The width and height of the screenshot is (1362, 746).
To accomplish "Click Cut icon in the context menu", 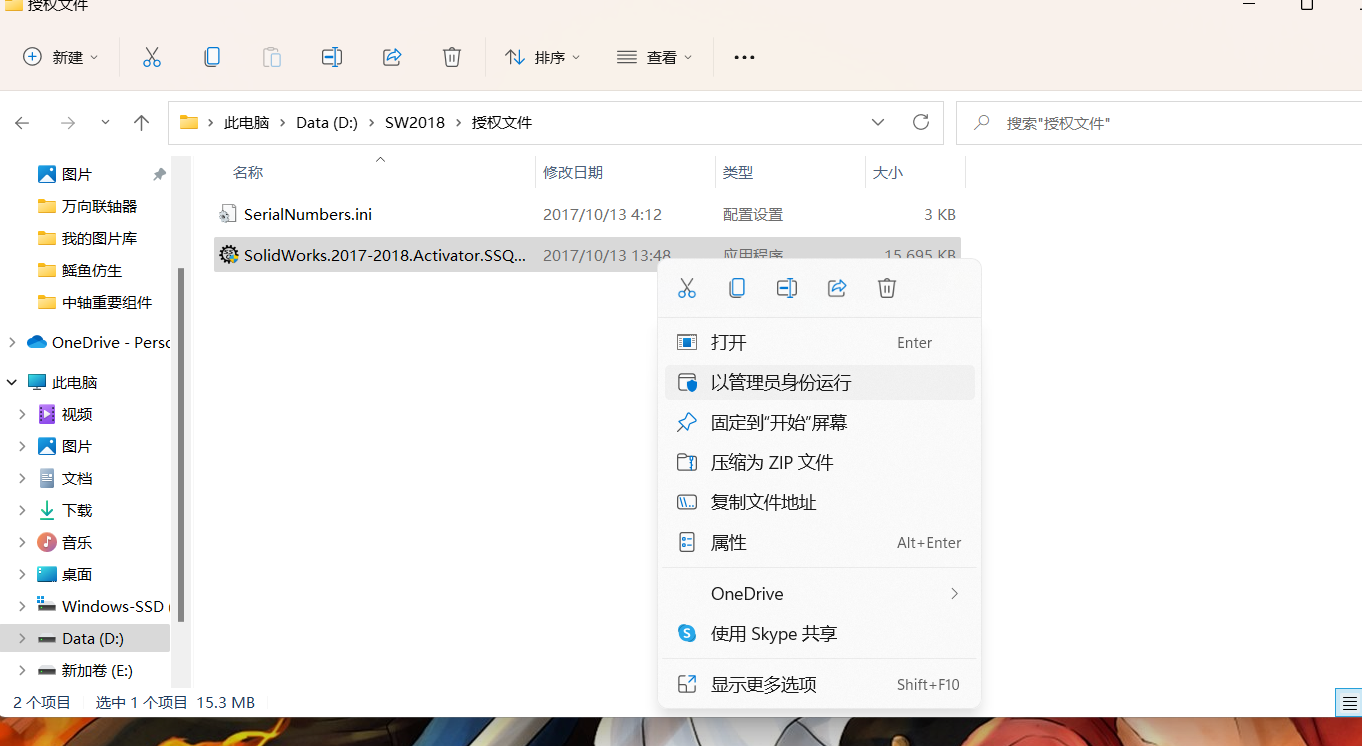I will coord(687,288).
